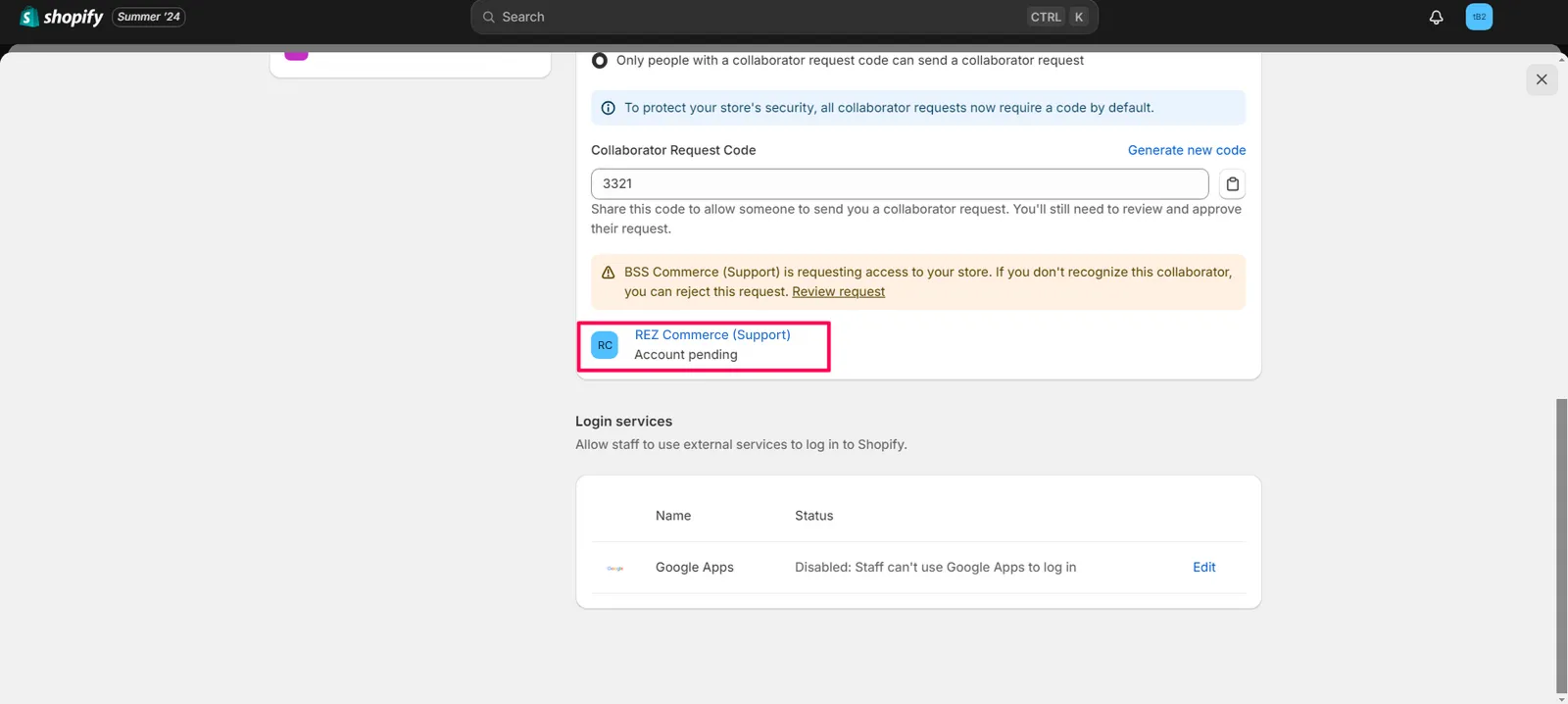This screenshot has height=704, width=1568.
Task: Open the REZ Commerce (Support) collaborator link
Action: pyautogui.click(x=712, y=334)
